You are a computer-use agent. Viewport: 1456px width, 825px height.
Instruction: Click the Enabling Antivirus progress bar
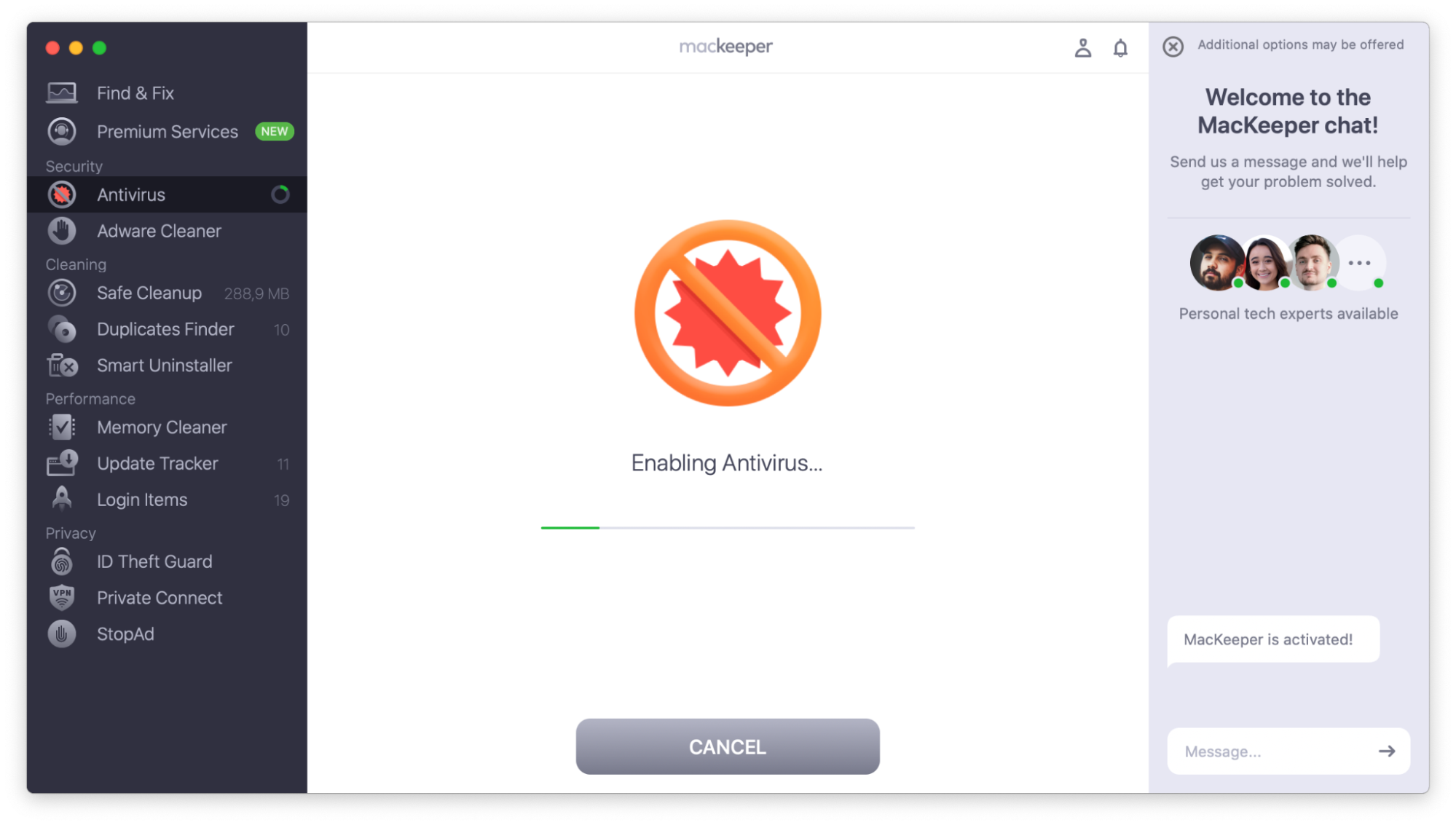click(727, 527)
